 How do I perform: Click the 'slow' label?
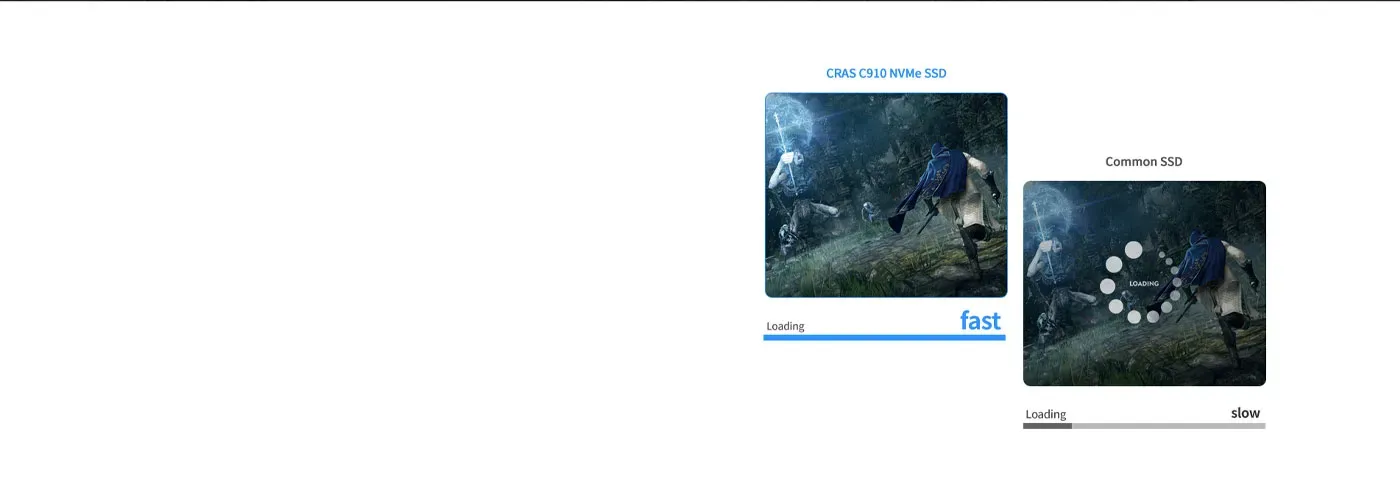[x=1245, y=413]
